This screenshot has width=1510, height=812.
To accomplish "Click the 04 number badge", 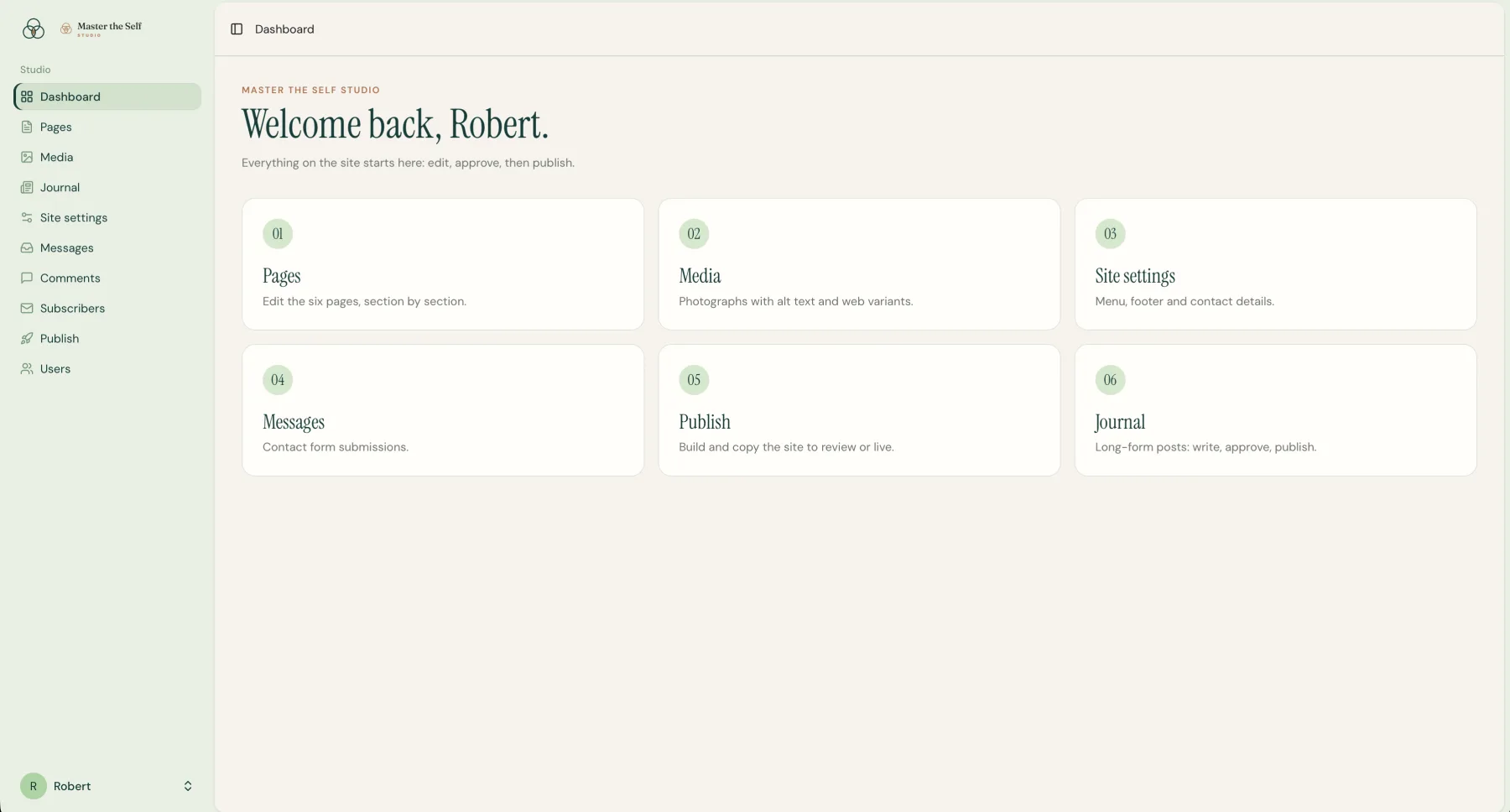I will point(278,380).
